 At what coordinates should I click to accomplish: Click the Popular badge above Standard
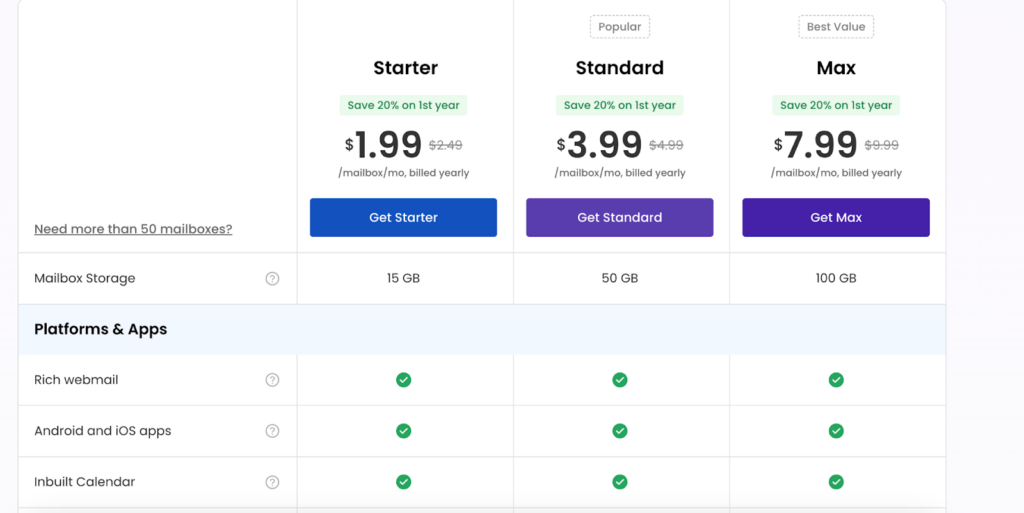click(x=620, y=27)
